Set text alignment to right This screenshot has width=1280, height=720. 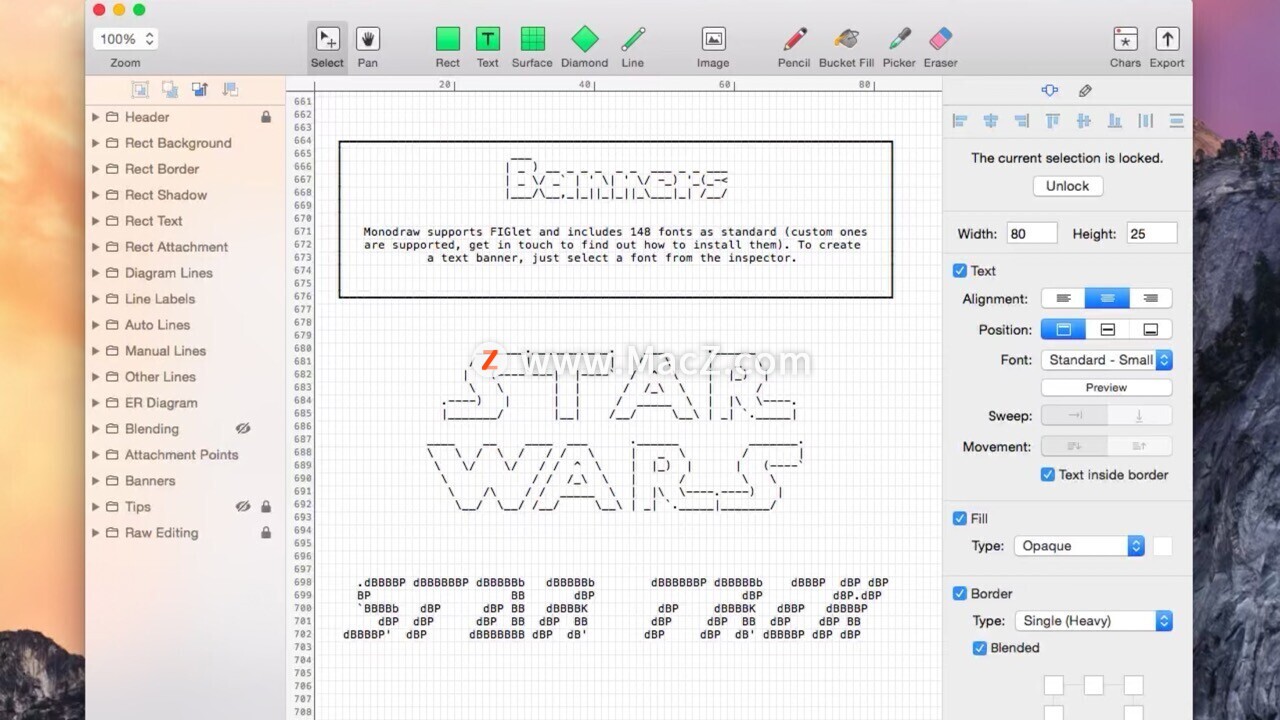tap(1150, 299)
